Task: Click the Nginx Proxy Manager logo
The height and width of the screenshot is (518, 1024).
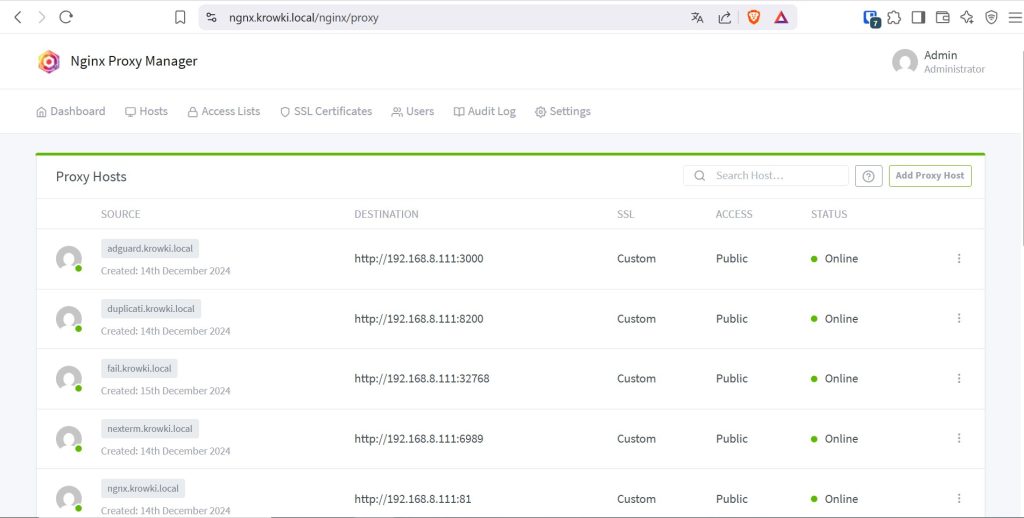Action: [x=49, y=61]
